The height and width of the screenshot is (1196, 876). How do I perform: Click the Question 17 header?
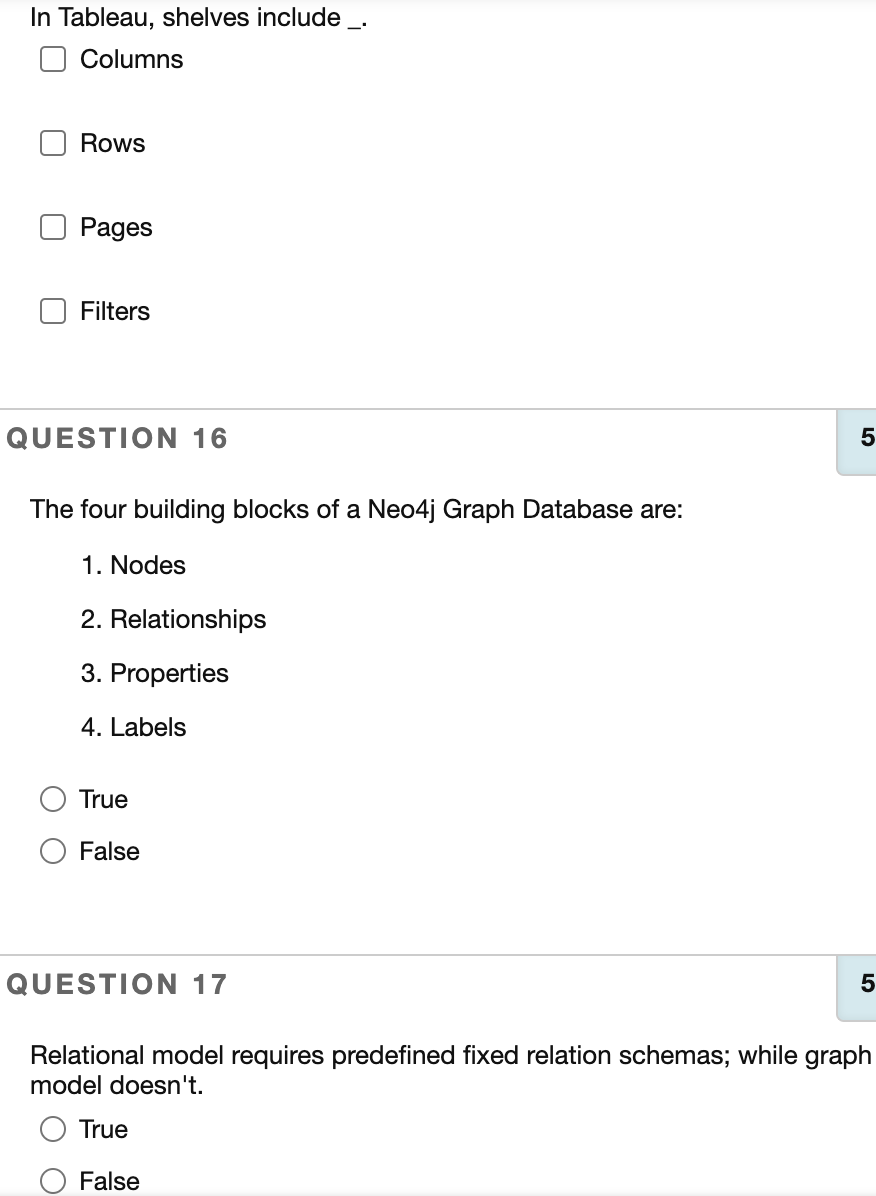[x=116, y=984]
